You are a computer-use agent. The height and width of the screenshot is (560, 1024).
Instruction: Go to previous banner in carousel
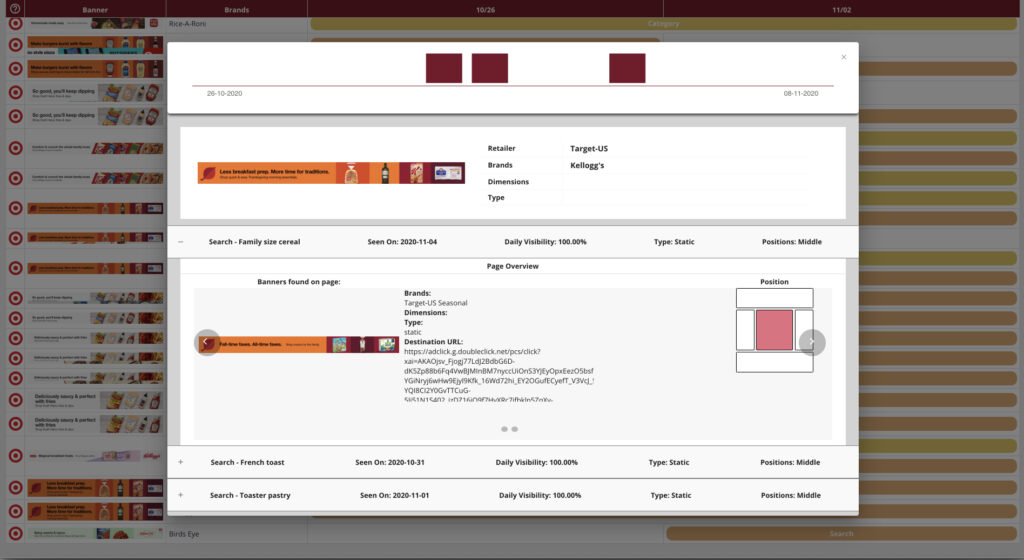(206, 342)
